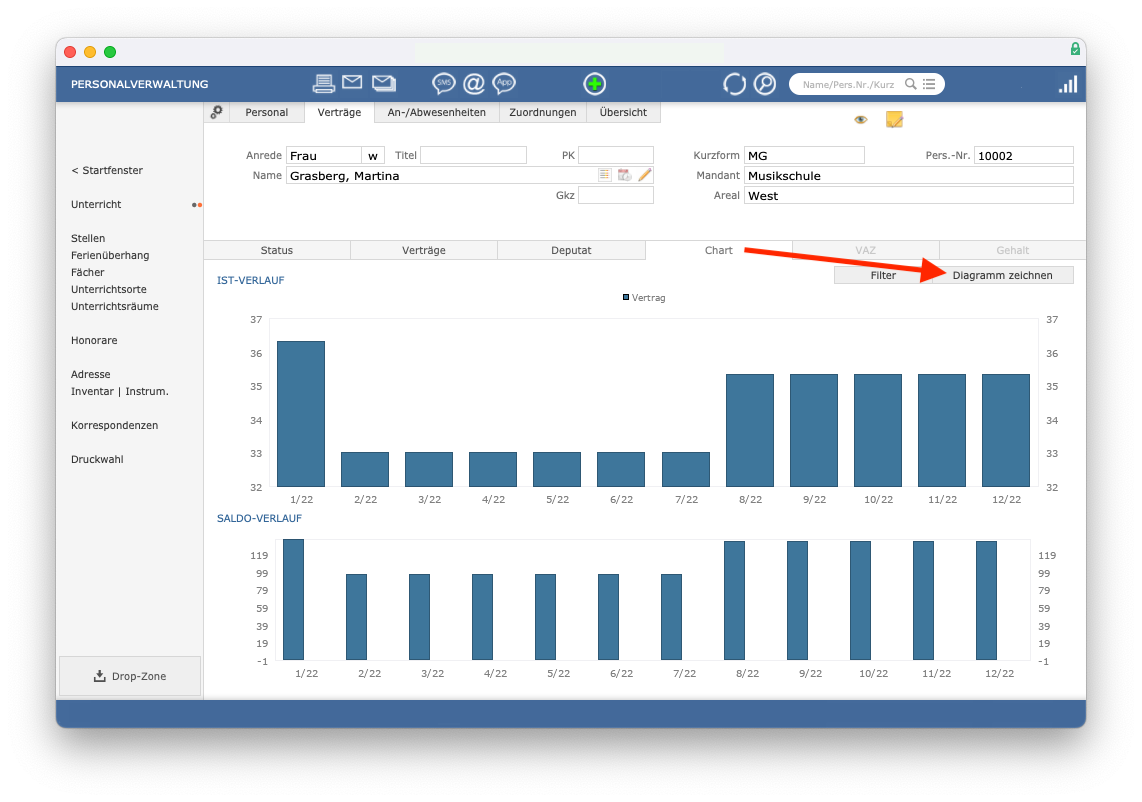Open Druckwahl in the sidebar

pyautogui.click(x=97, y=460)
